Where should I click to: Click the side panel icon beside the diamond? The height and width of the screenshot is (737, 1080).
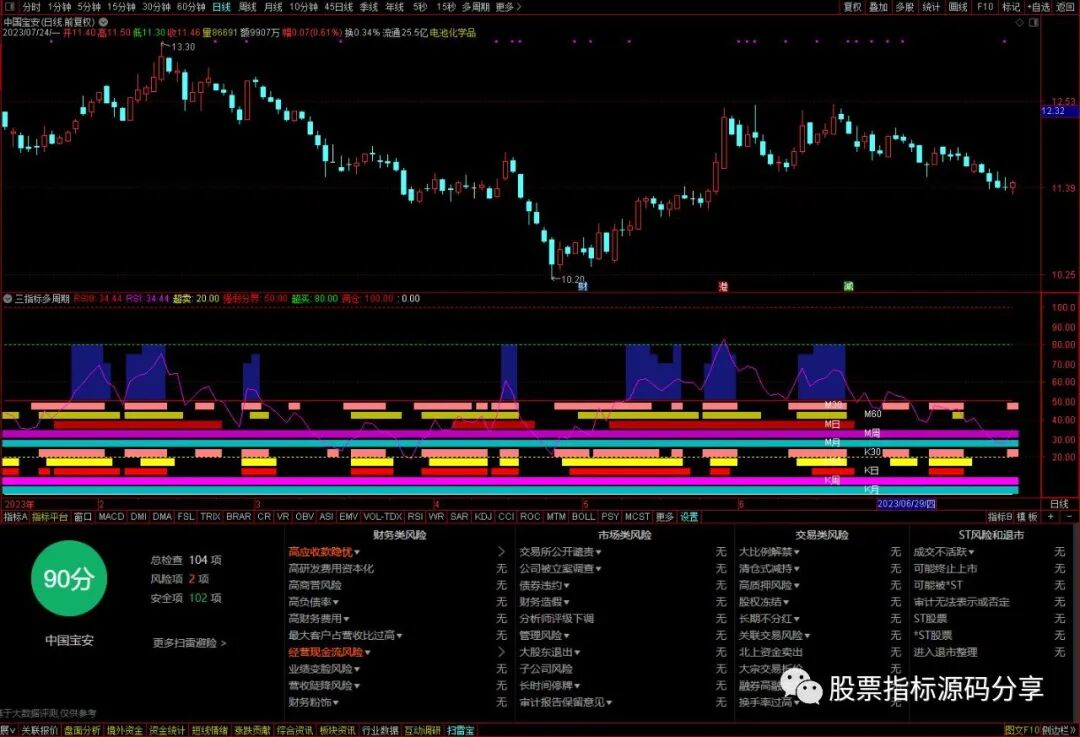click(x=1033, y=22)
